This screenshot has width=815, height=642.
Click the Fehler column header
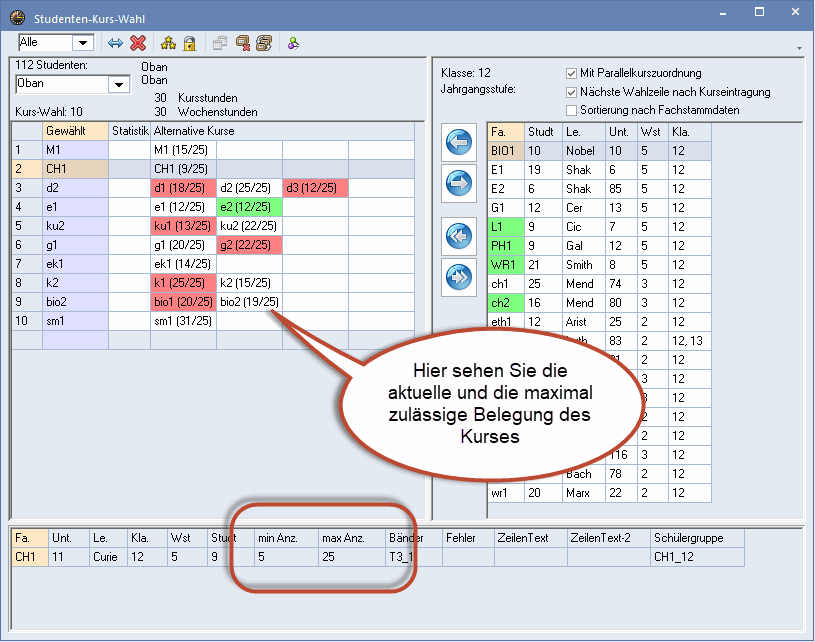(468, 538)
